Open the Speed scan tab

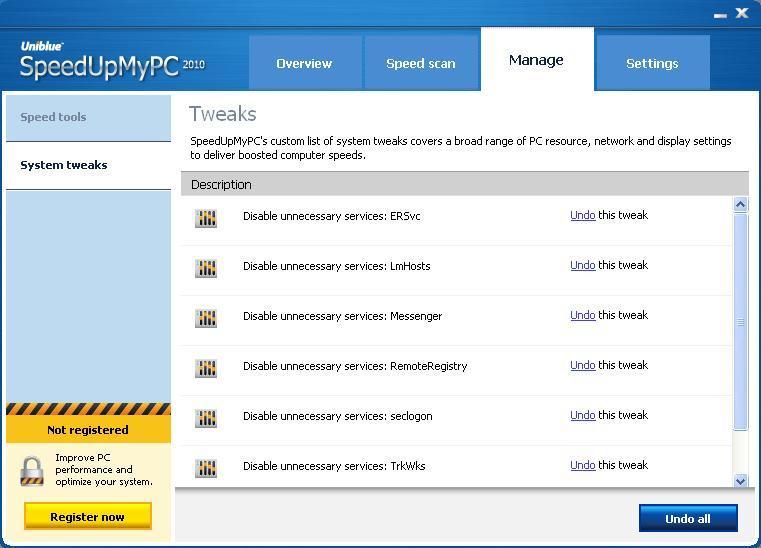click(420, 63)
